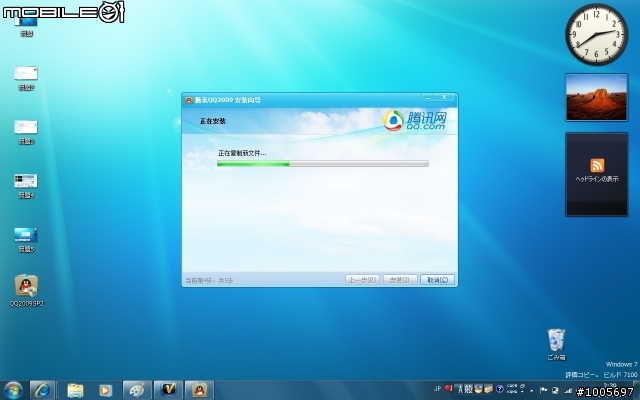Open the language bar options arrow
Image resolution: width=640 pixels, height=400 pixels.
click(x=522, y=392)
